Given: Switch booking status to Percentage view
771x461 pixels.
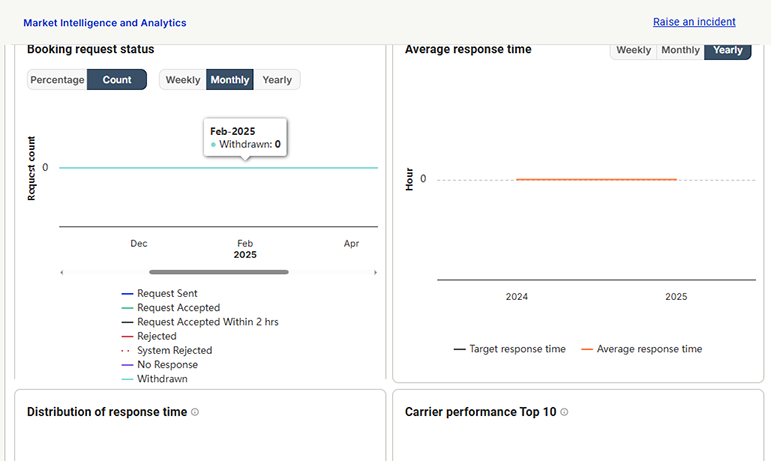Looking at the screenshot, I should point(57,80).
